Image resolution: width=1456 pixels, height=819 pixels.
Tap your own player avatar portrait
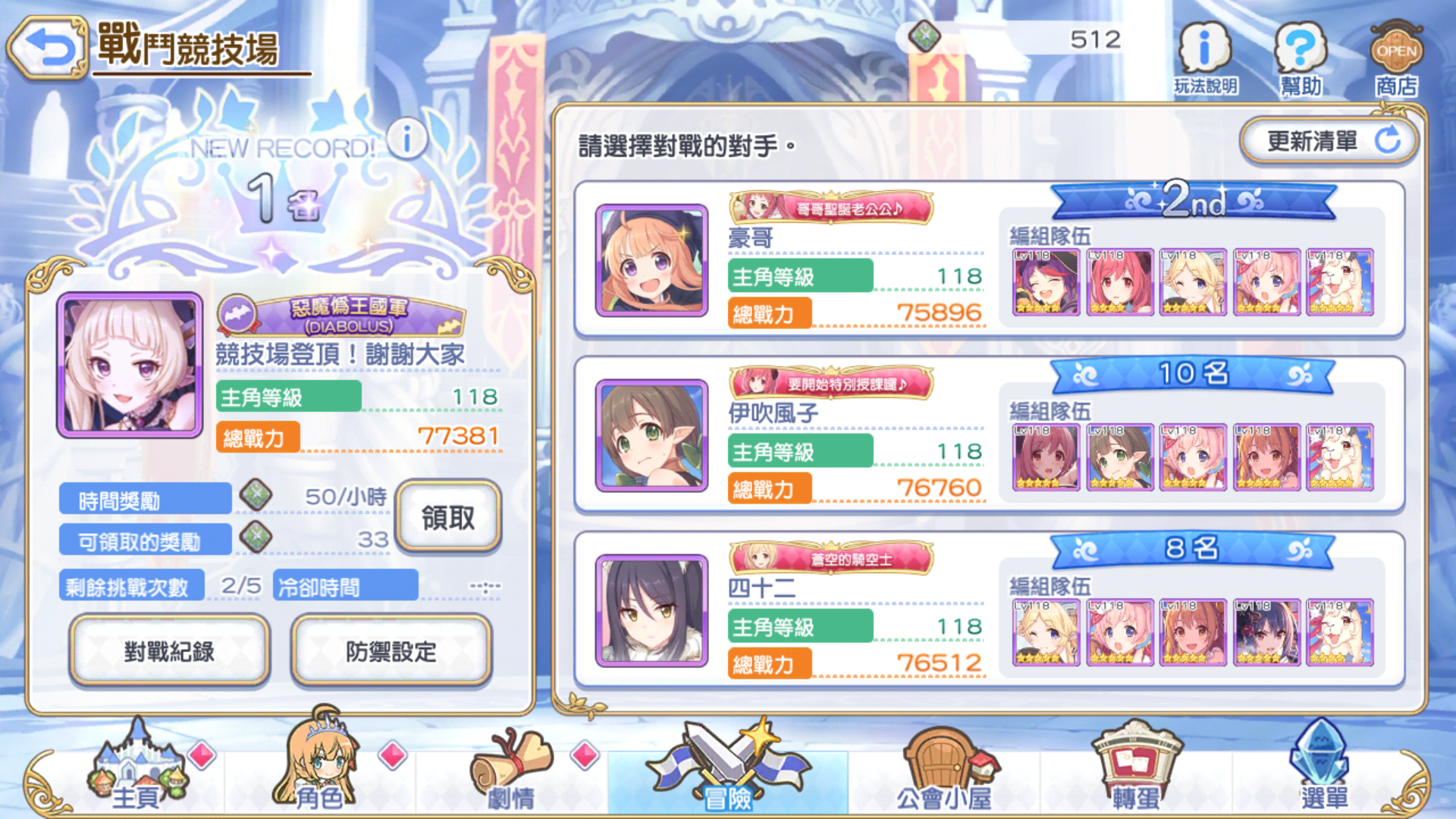(x=130, y=366)
